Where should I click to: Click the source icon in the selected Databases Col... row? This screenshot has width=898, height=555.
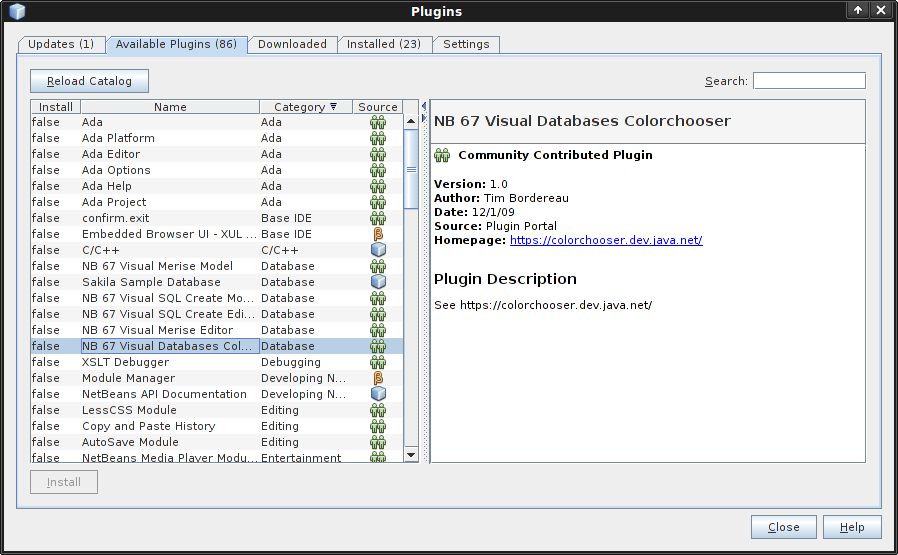(377, 347)
